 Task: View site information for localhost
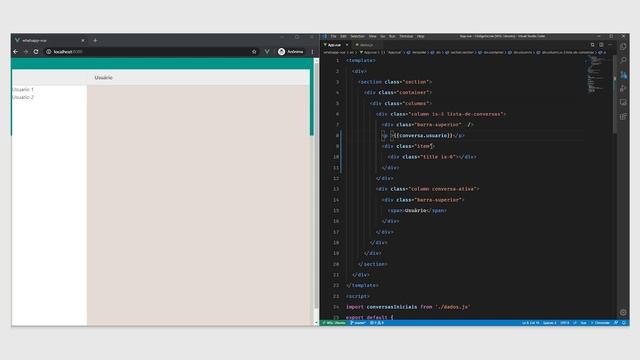(49, 52)
